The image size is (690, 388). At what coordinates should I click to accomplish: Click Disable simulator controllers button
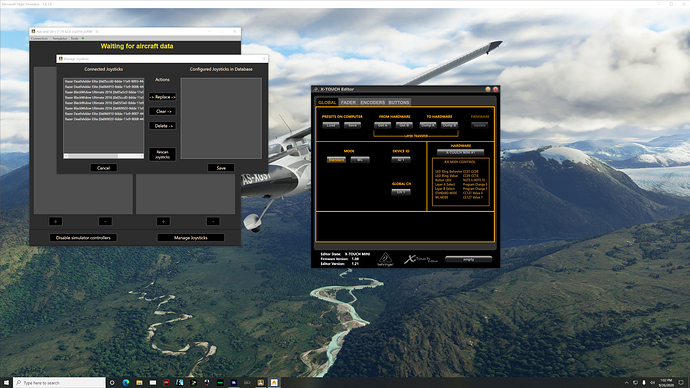tap(83, 238)
